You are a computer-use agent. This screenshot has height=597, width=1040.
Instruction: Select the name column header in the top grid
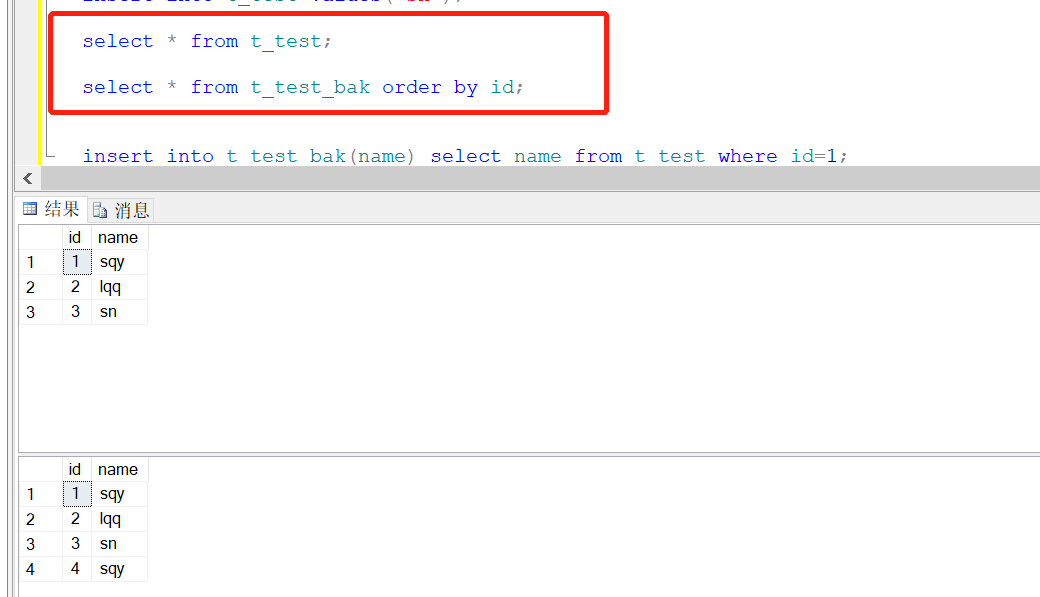(118, 237)
